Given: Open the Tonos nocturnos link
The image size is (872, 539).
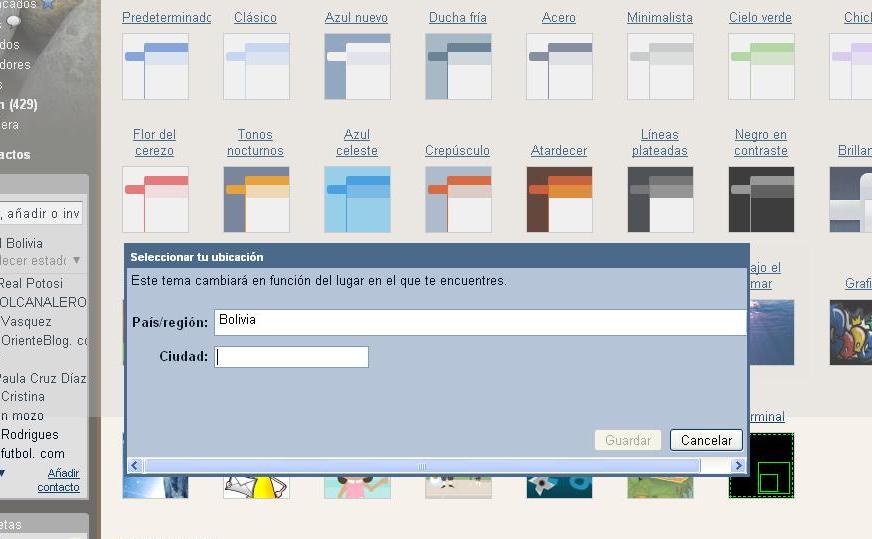Looking at the screenshot, I should [255, 142].
